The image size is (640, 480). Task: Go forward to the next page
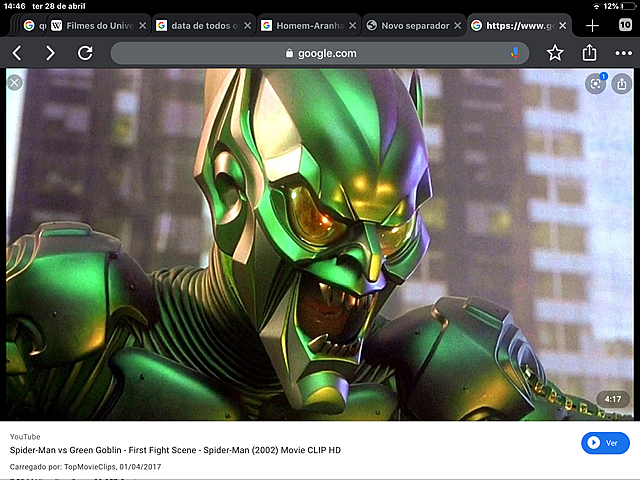[x=50, y=53]
